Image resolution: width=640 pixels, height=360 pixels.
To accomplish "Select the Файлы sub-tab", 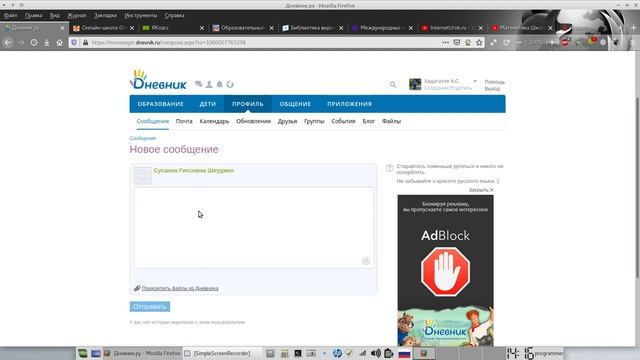I will 391,121.
